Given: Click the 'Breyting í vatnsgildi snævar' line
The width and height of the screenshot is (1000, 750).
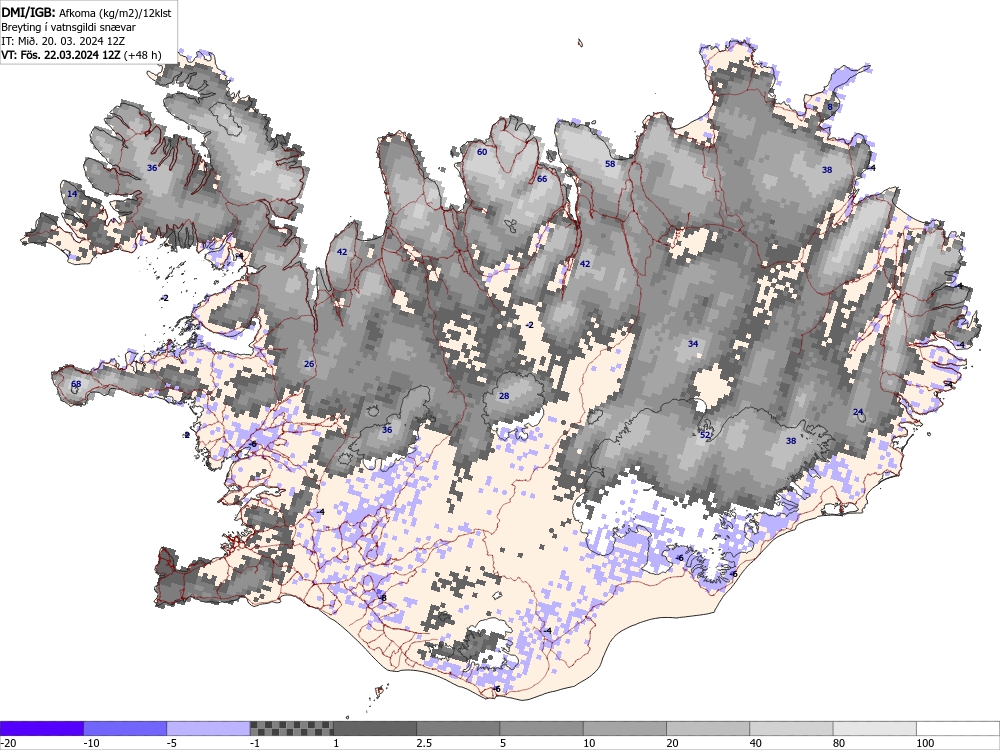Looking at the screenshot, I should [x=68, y=27].
